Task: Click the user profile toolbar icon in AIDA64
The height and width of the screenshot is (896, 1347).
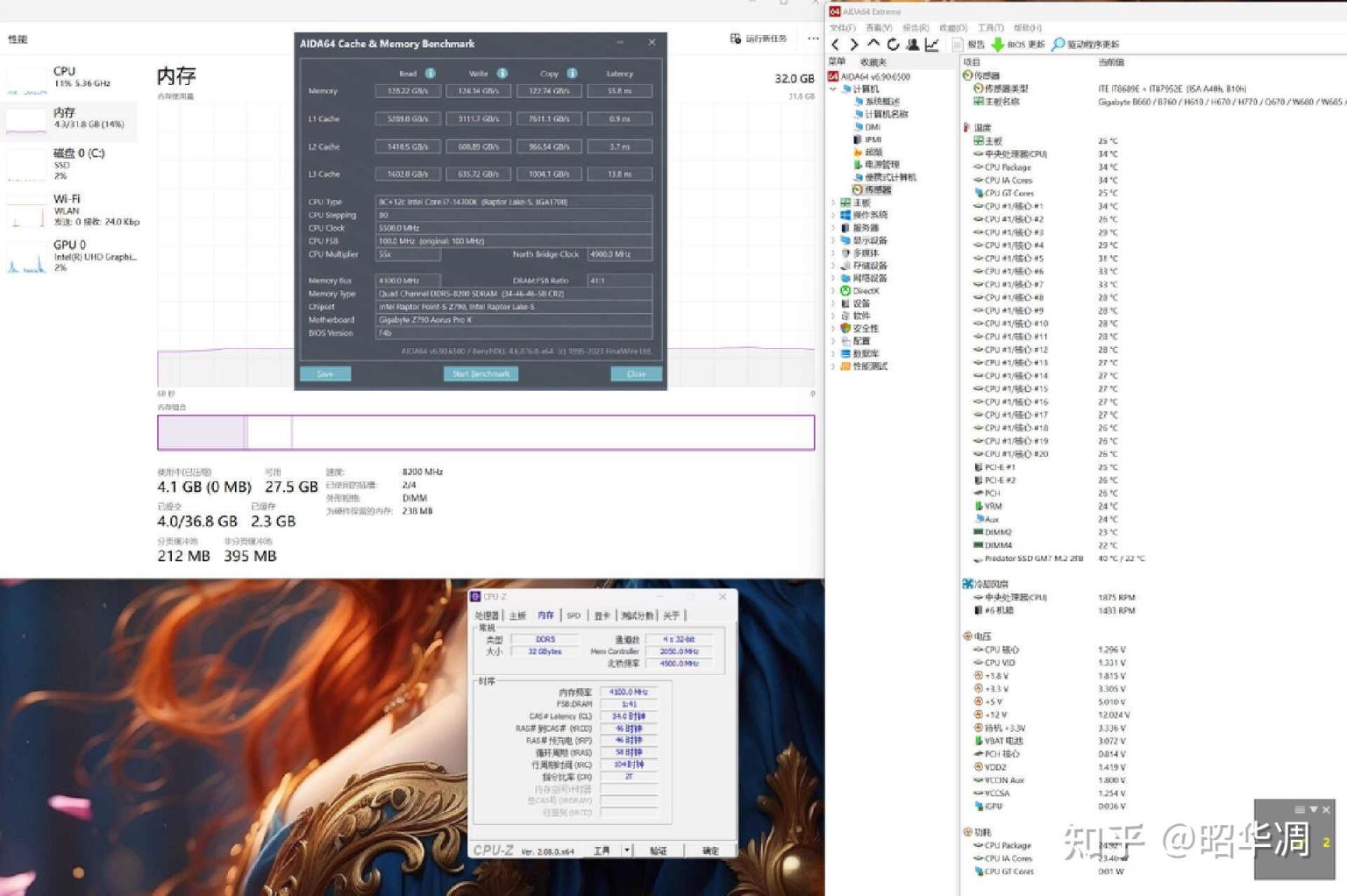Action: [912, 44]
